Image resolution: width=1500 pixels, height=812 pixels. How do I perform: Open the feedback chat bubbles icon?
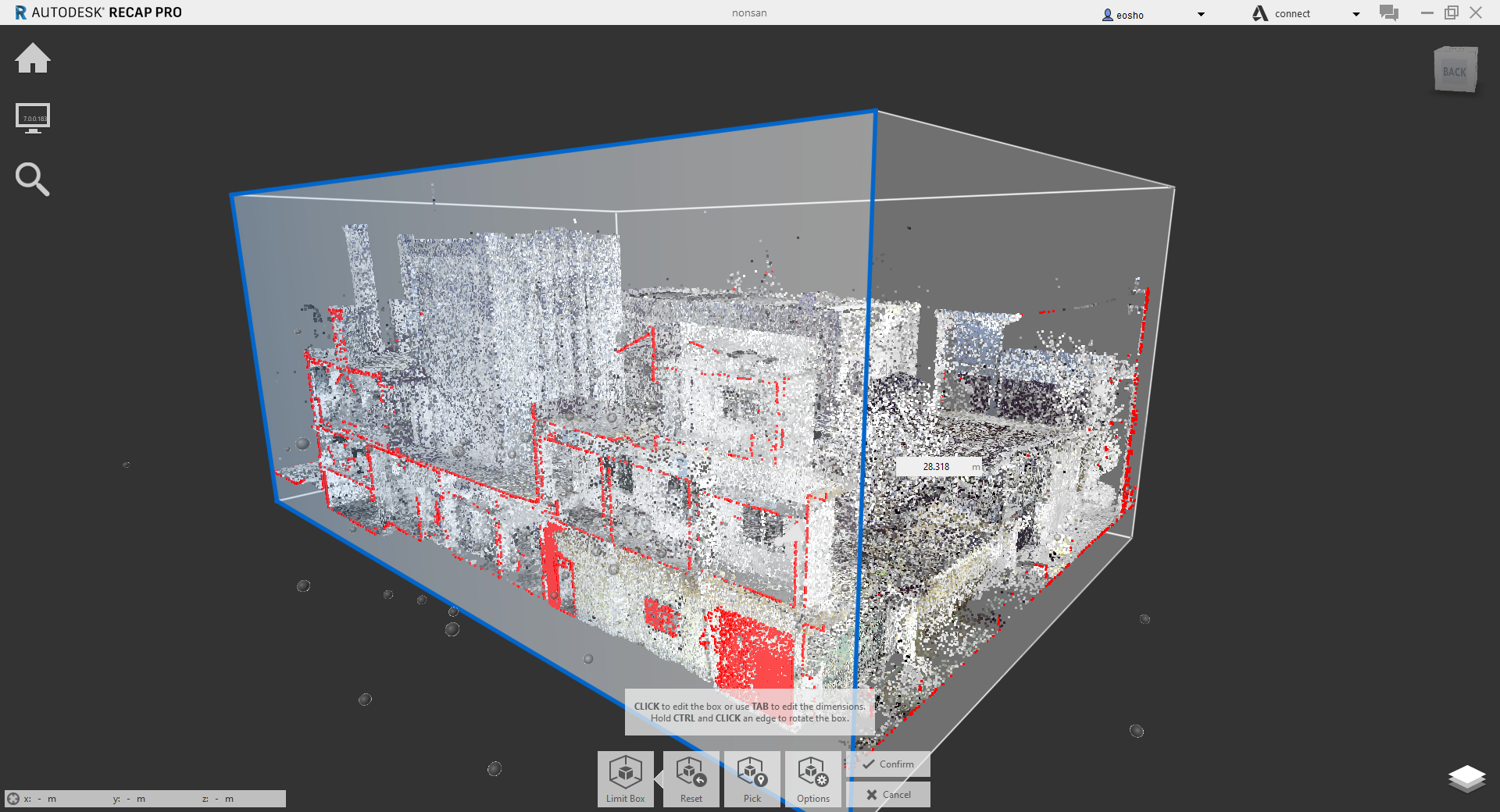[1388, 13]
